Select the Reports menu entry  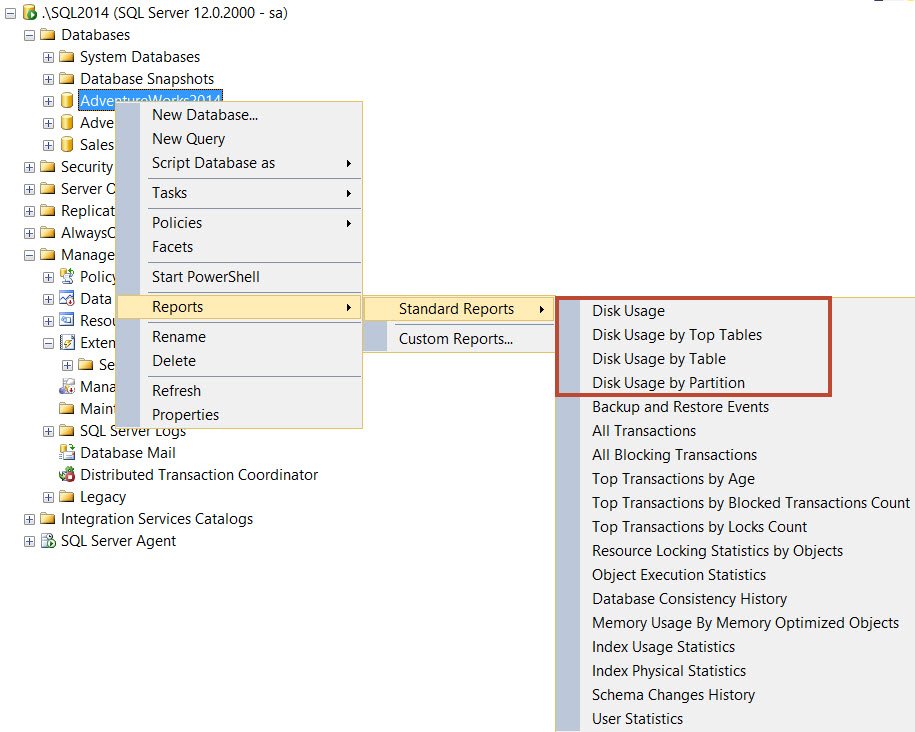tap(239, 307)
